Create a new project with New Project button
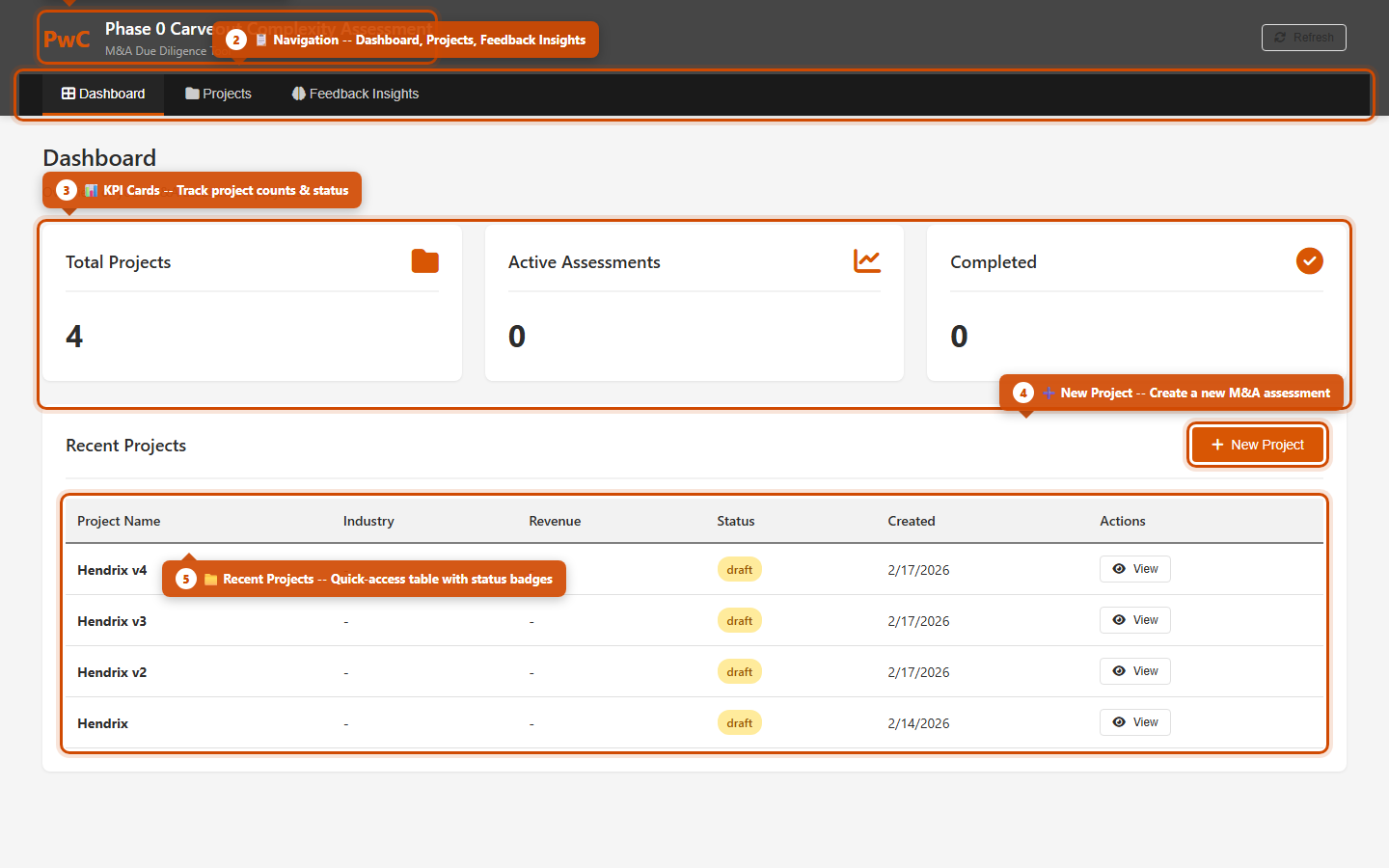The width and height of the screenshot is (1389, 868). pyautogui.click(x=1257, y=445)
